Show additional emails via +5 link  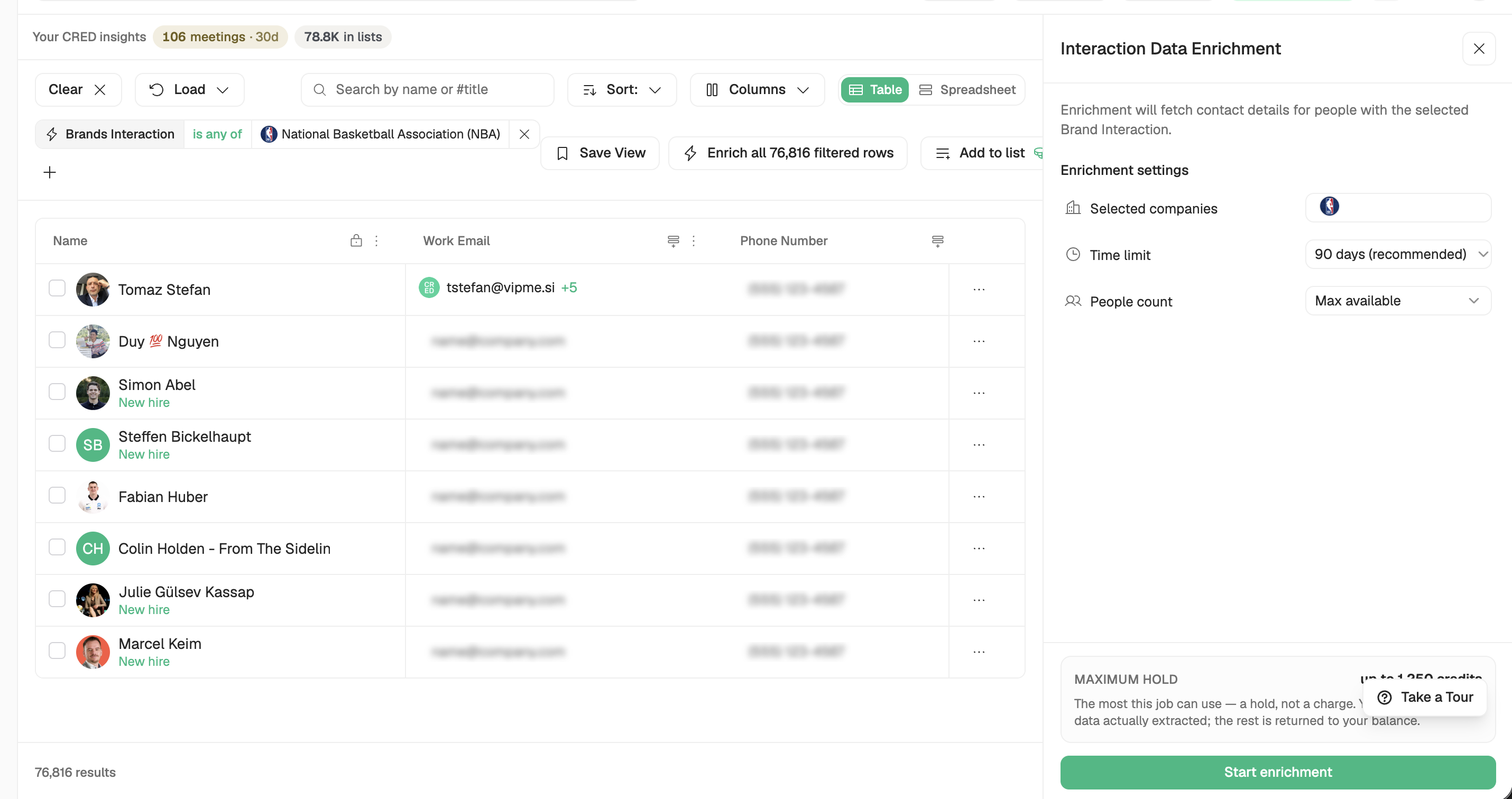[x=569, y=287]
